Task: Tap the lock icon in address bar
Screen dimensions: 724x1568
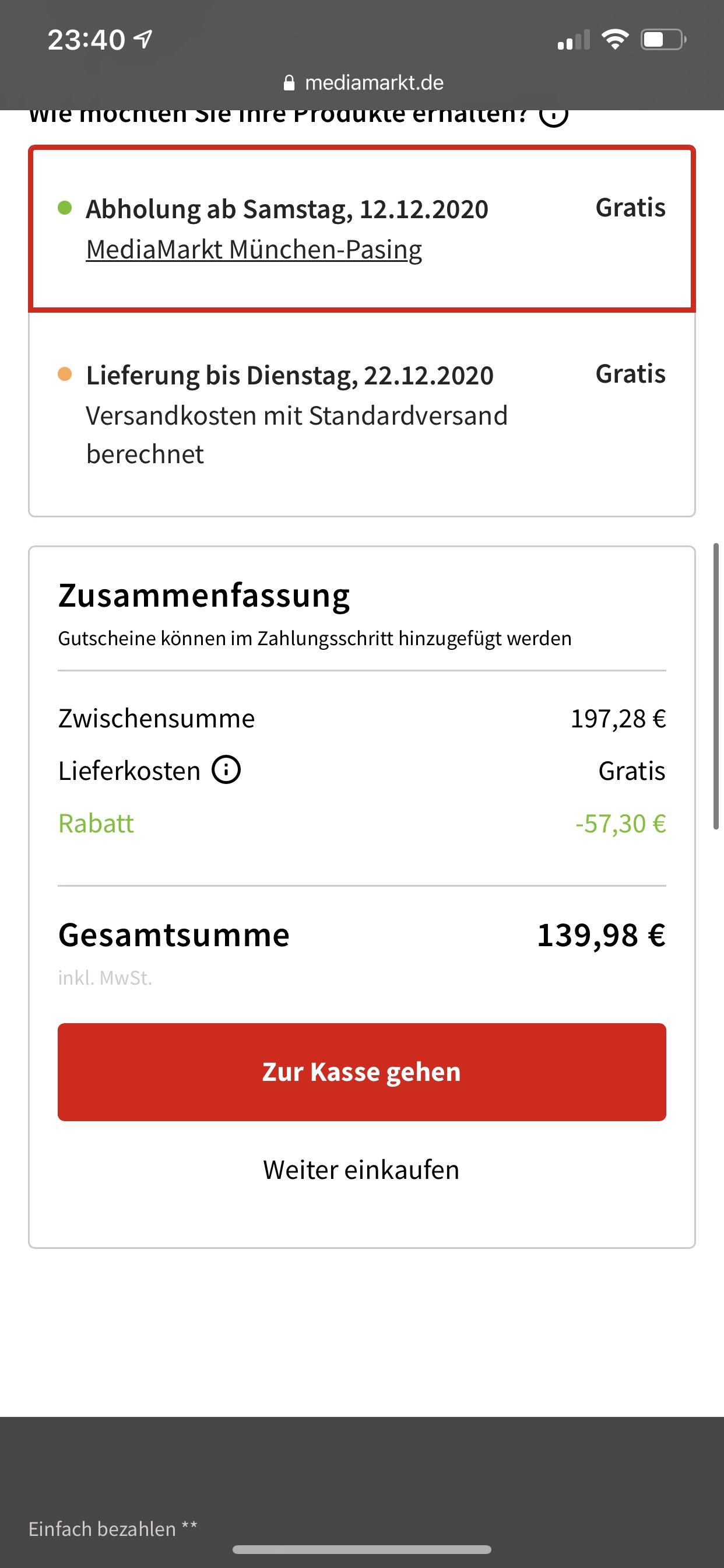Action: click(x=290, y=83)
